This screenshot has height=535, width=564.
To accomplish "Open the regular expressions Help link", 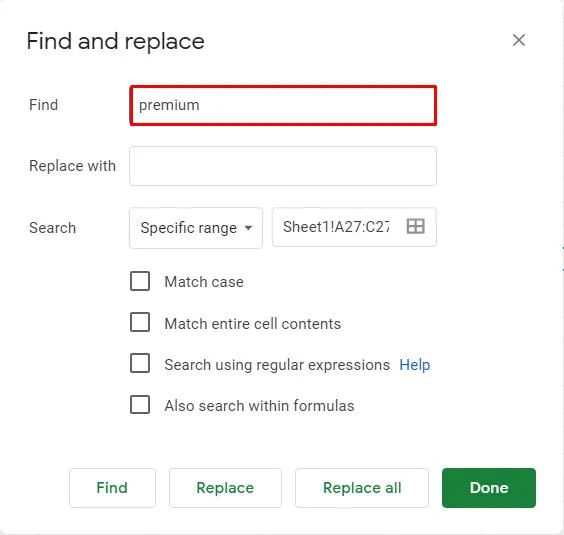I will pyautogui.click(x=414, y=365).
